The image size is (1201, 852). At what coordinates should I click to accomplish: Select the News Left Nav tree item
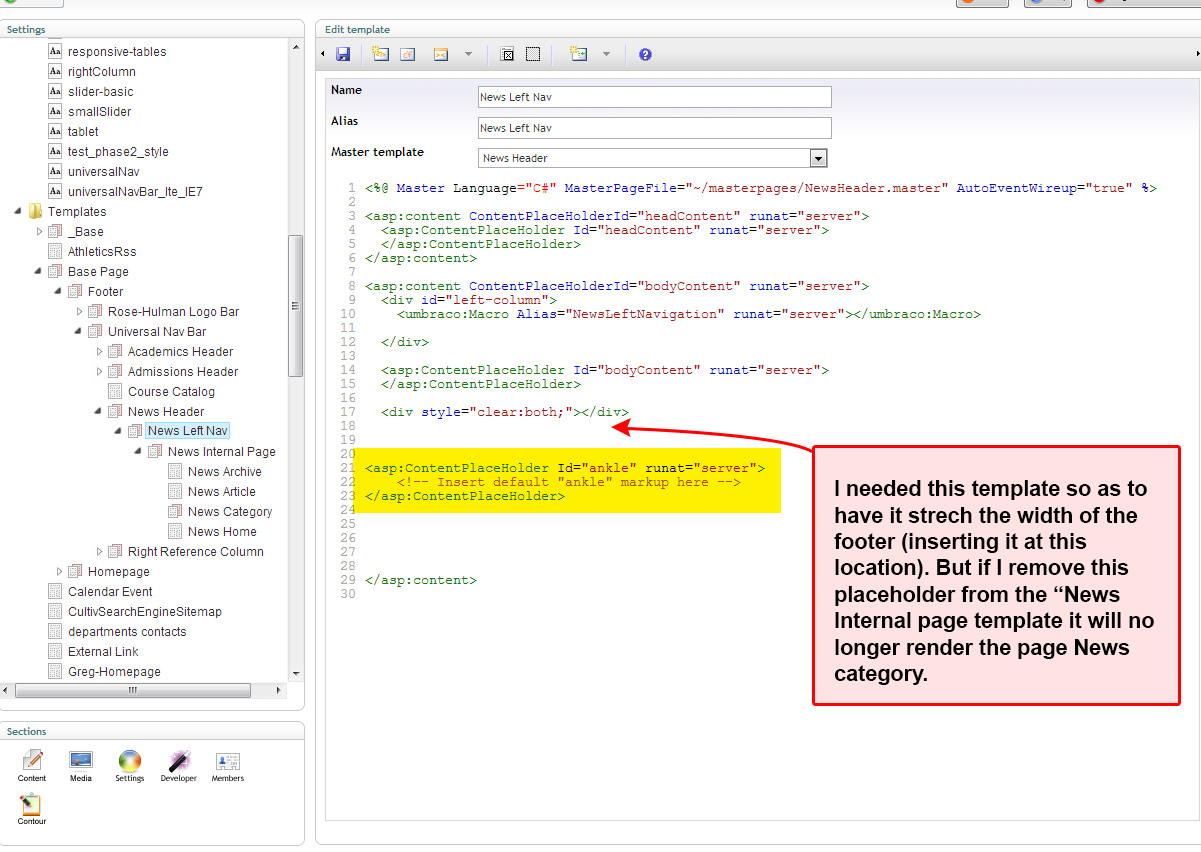(188, 431)
